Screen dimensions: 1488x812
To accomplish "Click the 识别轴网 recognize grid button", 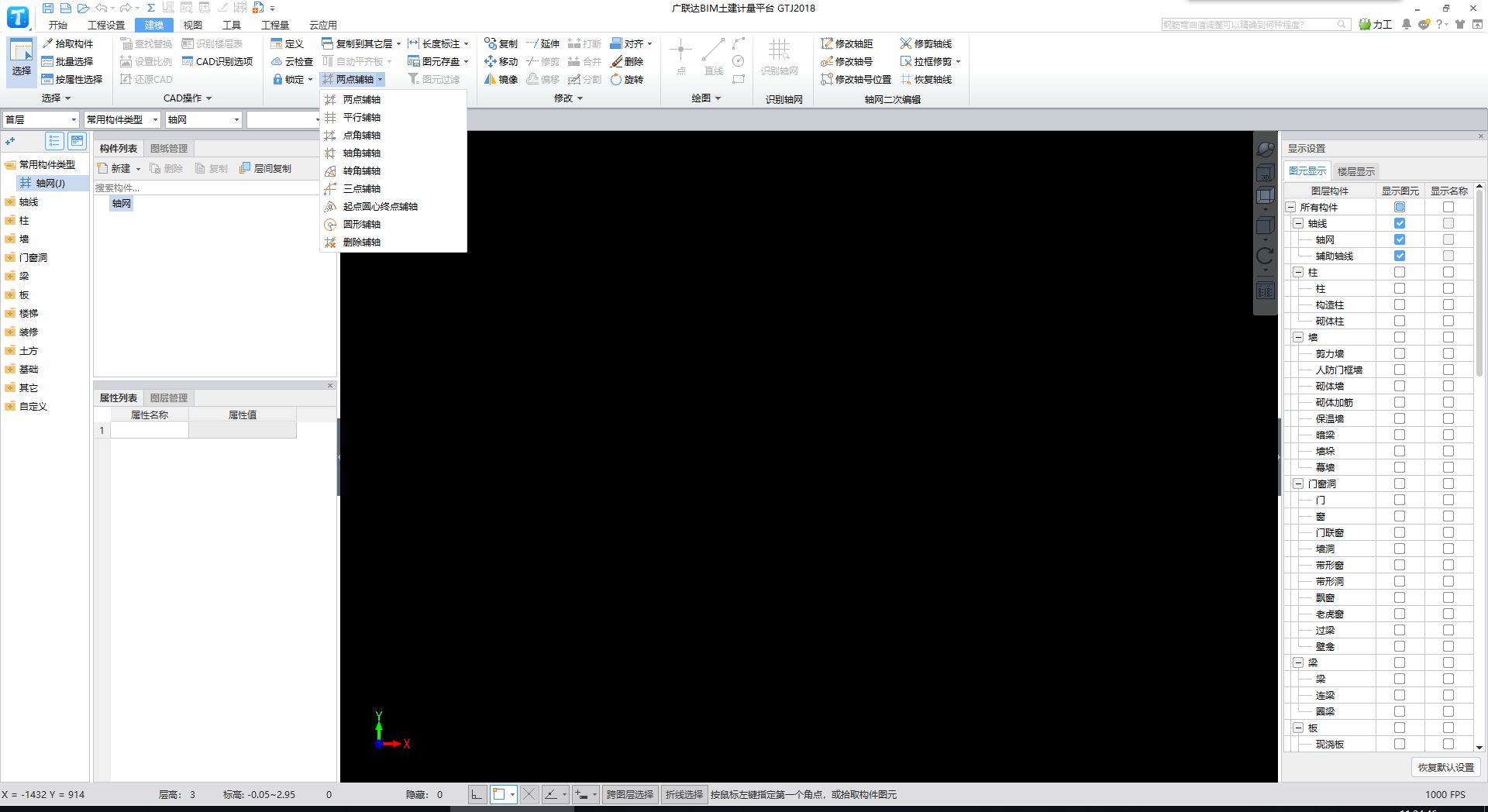I will 780,58.
